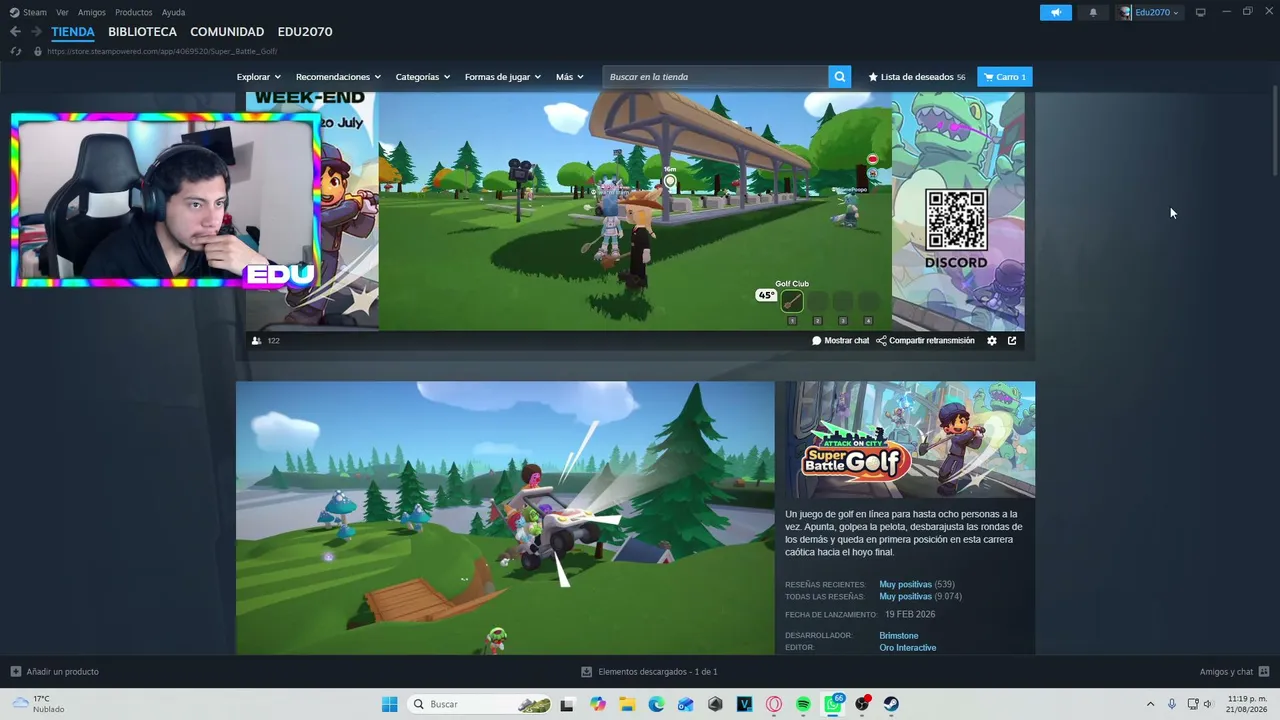The width and height of the screenshot is (1280, 720).
Task: Open the Windows Start menu
Action: pos(389,704)
